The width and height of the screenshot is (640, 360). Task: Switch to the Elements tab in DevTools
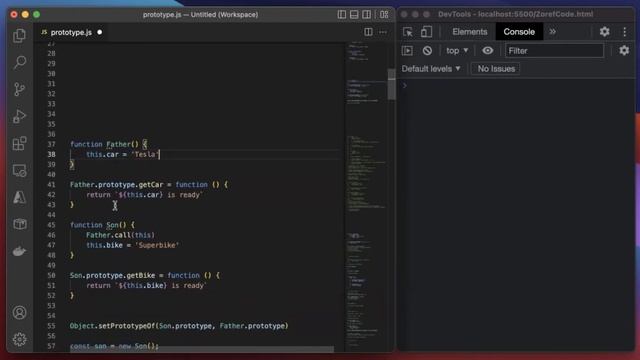(469, 32)
